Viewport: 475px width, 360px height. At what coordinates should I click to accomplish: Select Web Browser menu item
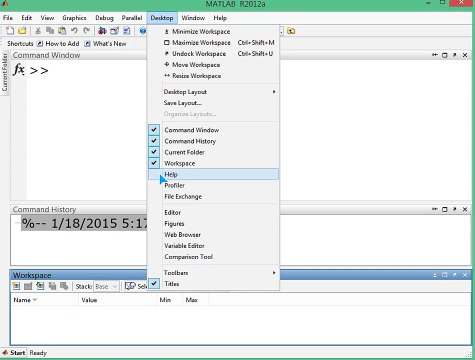click(x=213, y=235)
